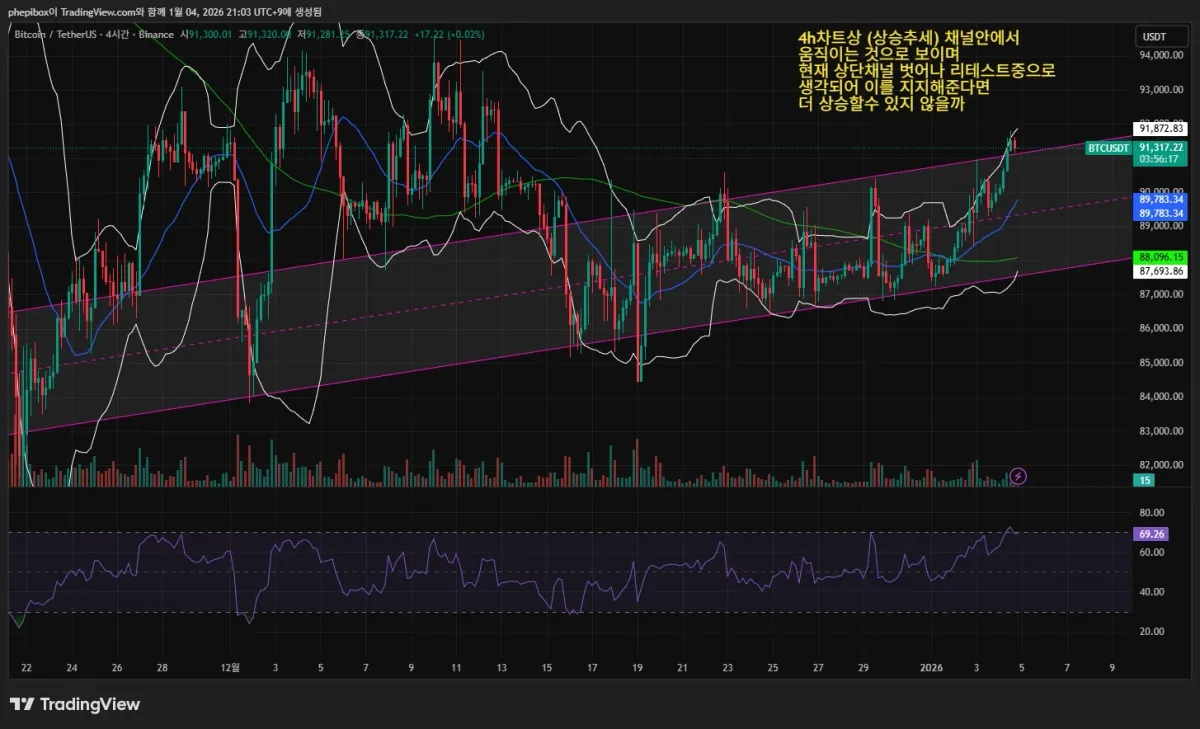Click the open price value 91,300.01

pos(211,34)
